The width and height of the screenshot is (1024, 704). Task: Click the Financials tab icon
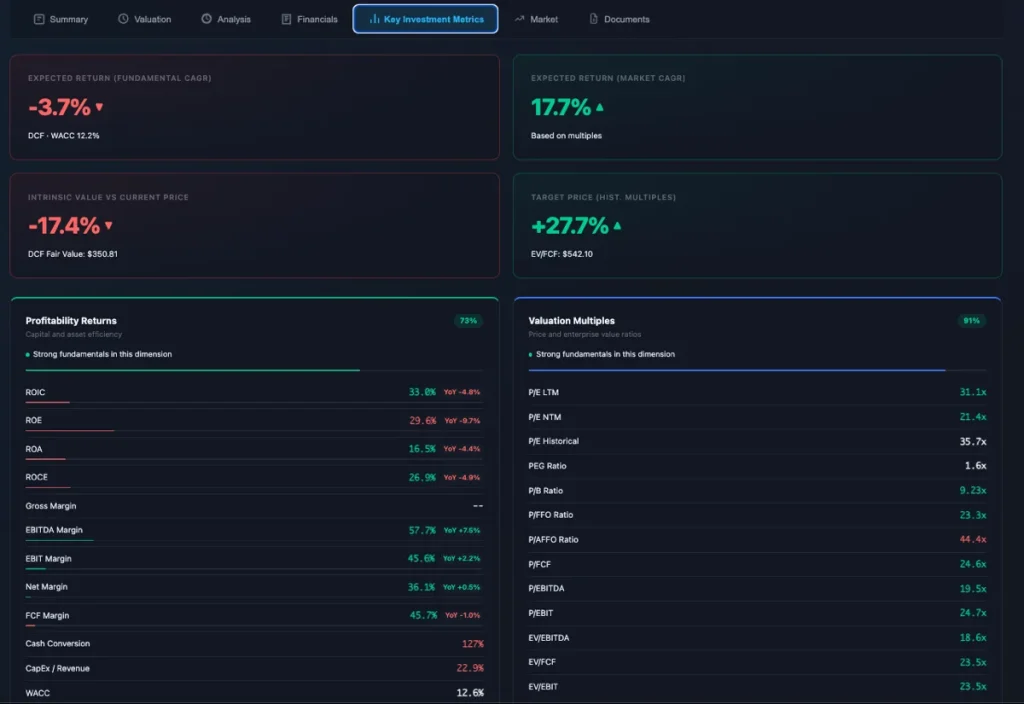pos(286,19)
